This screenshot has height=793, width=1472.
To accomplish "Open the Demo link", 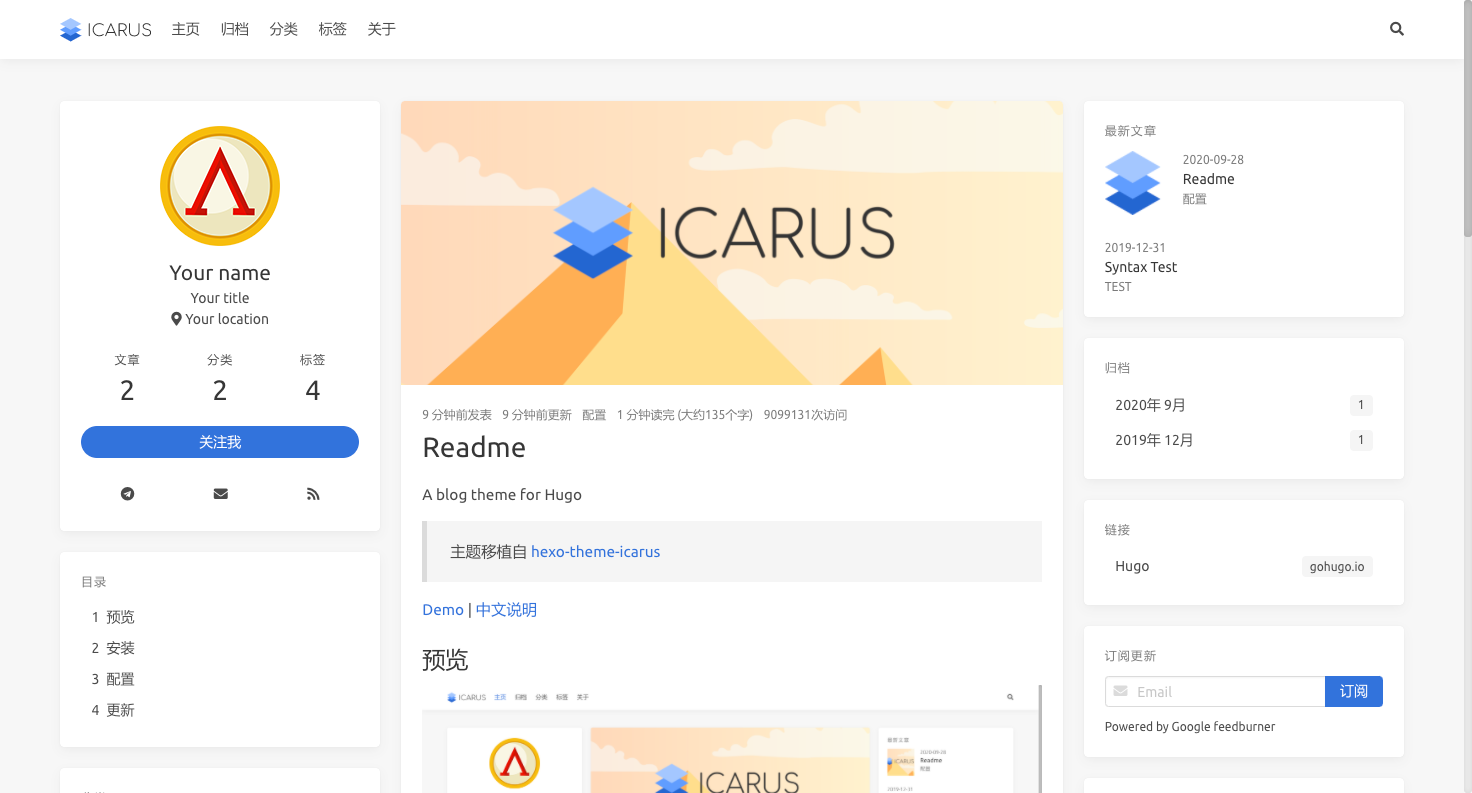I will (443, 610).
